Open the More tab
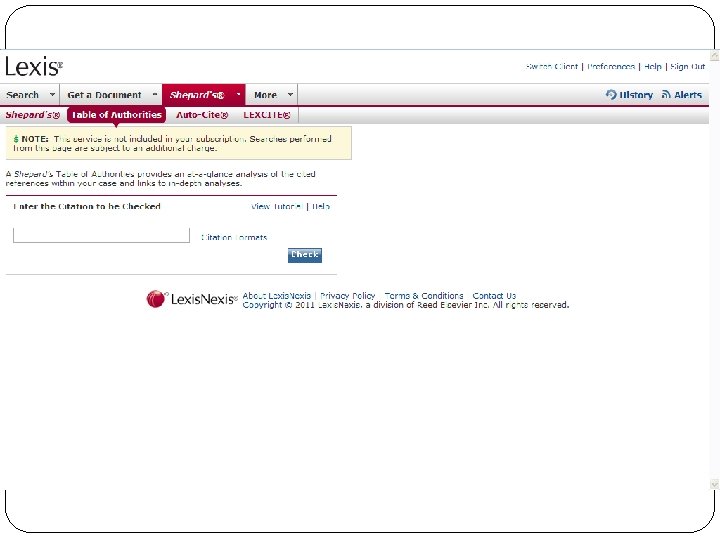This screenshot has height=540, width=720. [265, 95]
